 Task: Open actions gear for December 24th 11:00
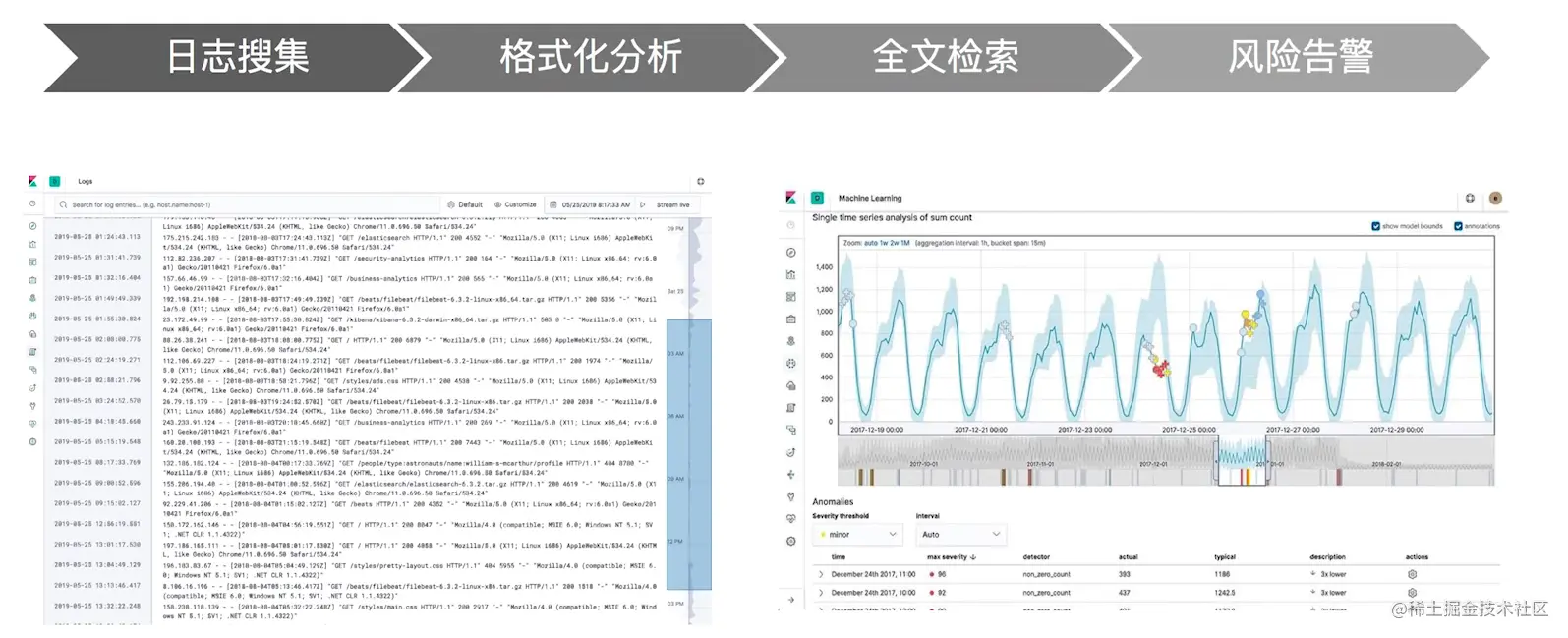pos(1412,574)
